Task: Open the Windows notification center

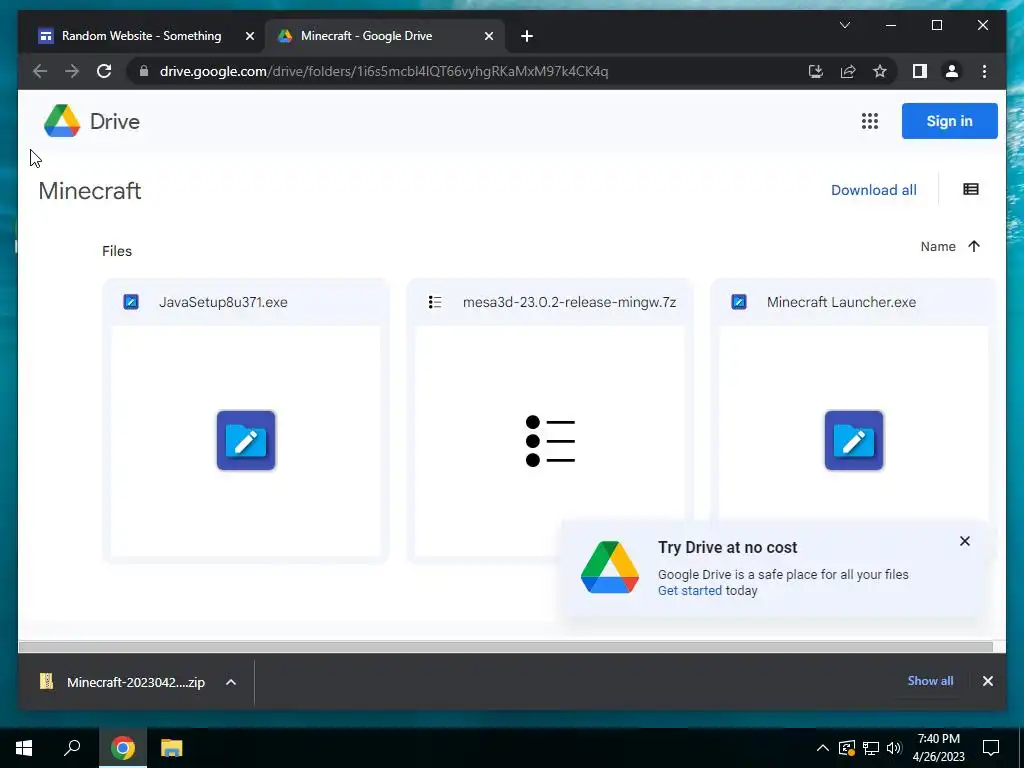Action: [x=991, y=748]
